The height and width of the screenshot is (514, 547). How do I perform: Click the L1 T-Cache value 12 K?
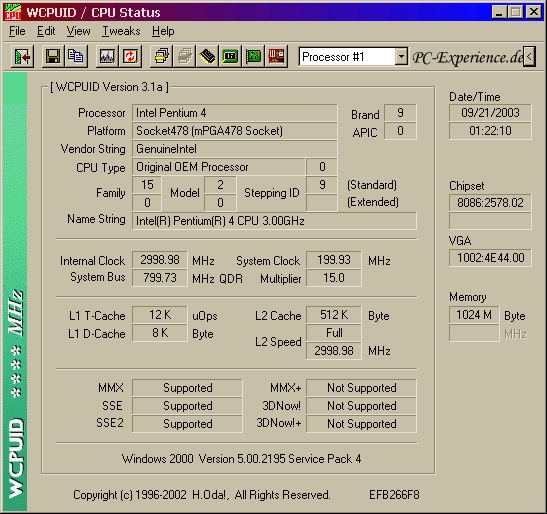pos(160,315)
